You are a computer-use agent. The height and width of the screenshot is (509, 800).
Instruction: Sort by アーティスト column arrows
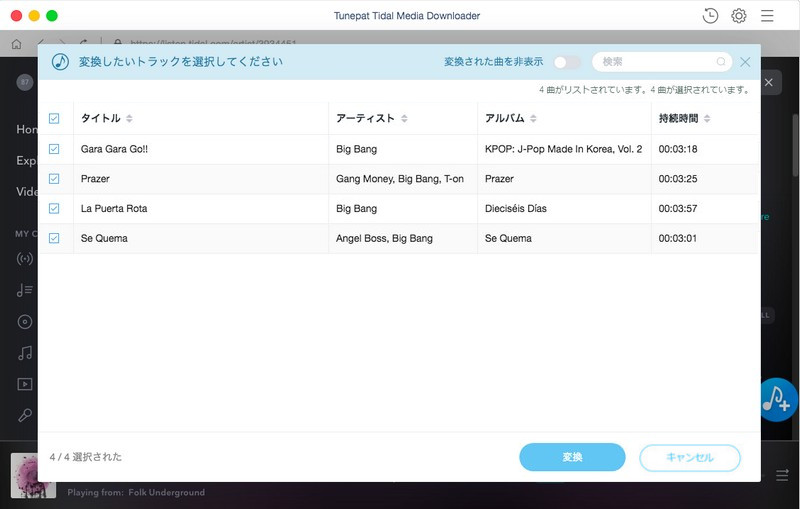(404, 118)
